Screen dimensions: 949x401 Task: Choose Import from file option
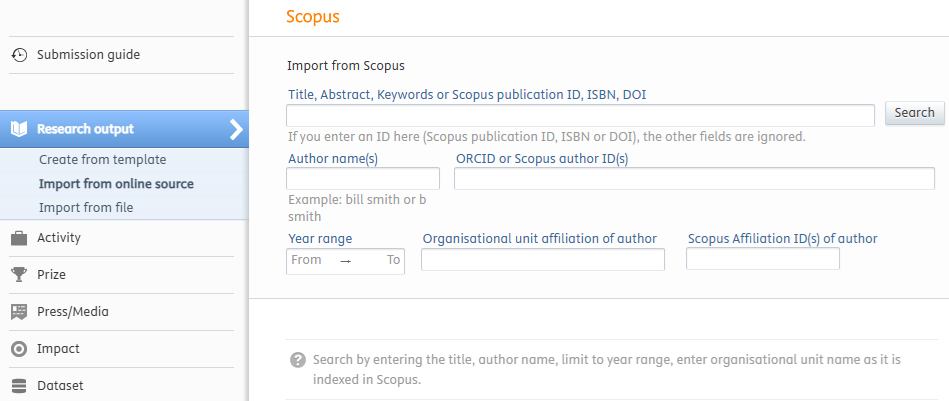[x=86, y=208]
